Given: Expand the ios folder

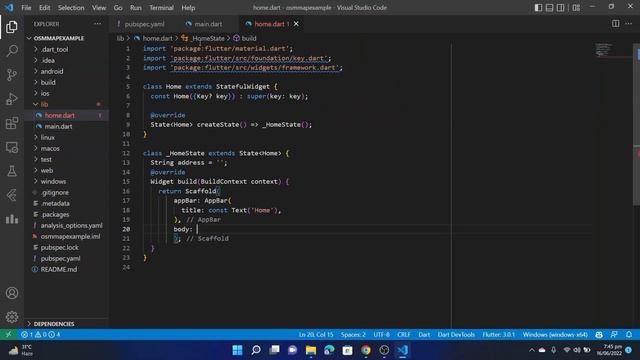Looking at the screenshot, I should click(x=44, y=93).
